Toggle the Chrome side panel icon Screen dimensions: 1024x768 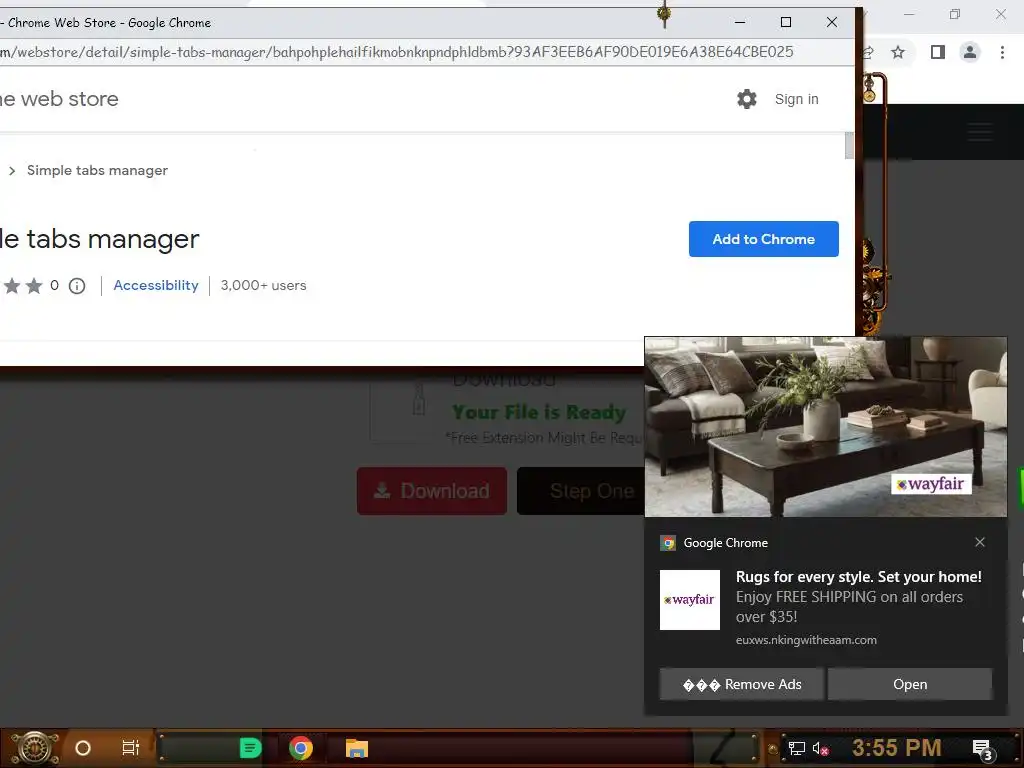click(x=938, y=52)
